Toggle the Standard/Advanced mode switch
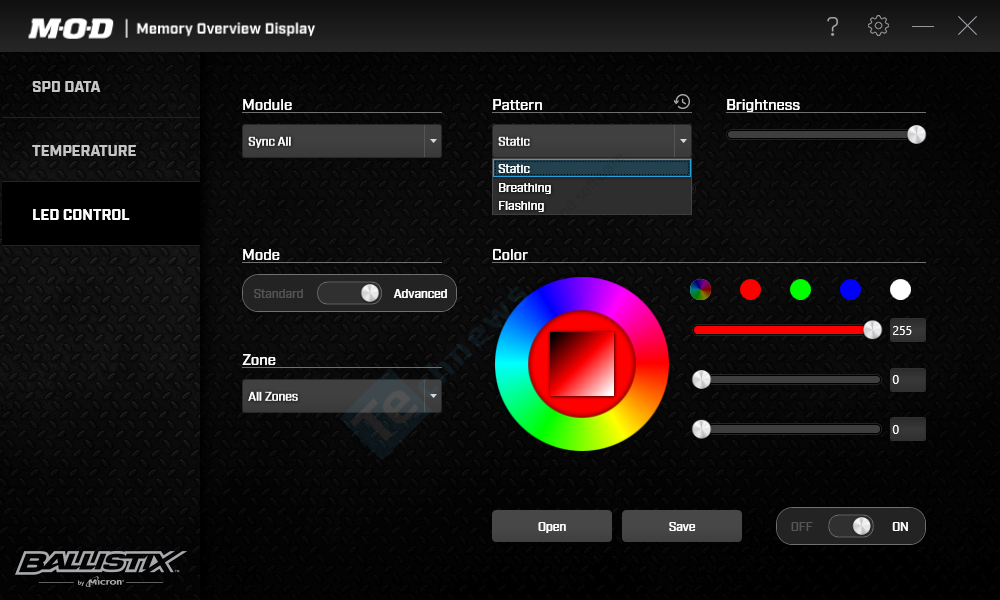This screenshot has width=1000, height=600. click(349, 293)
